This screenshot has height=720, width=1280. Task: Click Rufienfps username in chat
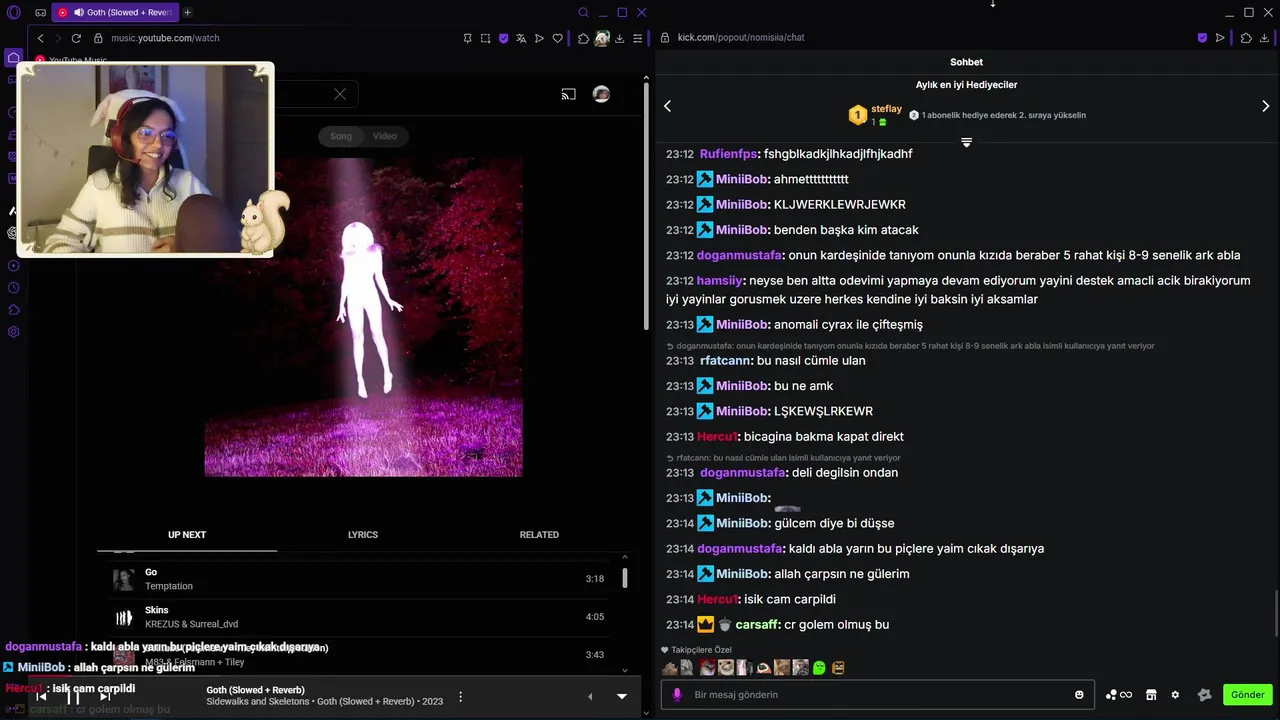(728, 154)
